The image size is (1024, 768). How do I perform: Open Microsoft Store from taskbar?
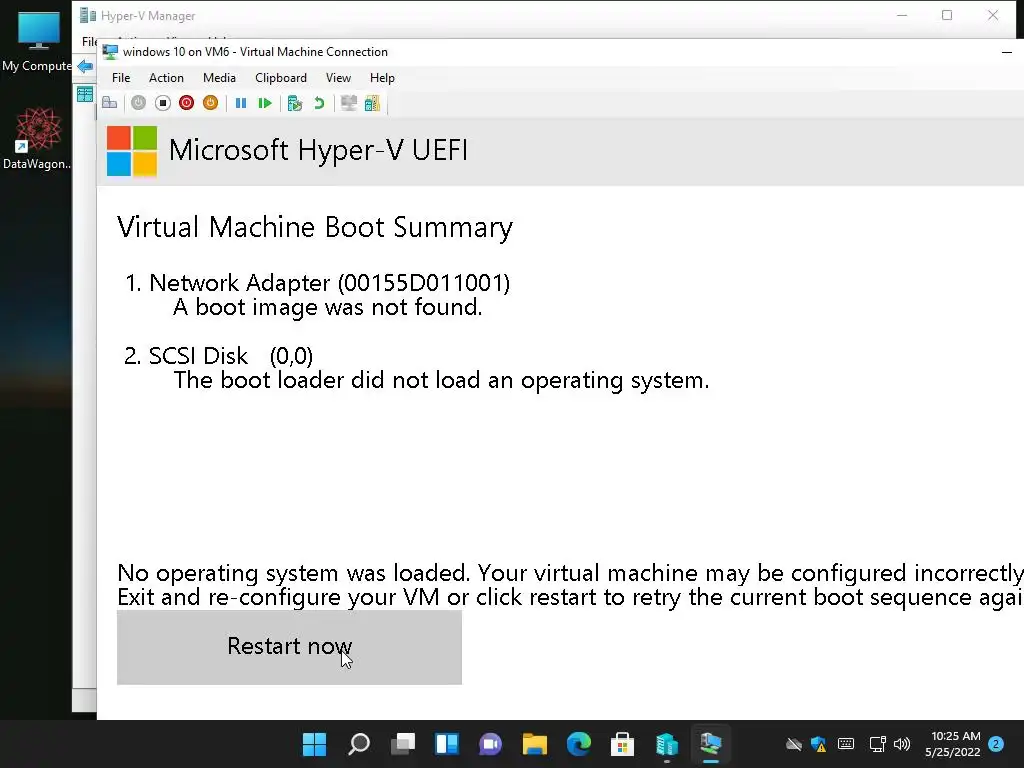pyautogui.click(x=622, y=744)
